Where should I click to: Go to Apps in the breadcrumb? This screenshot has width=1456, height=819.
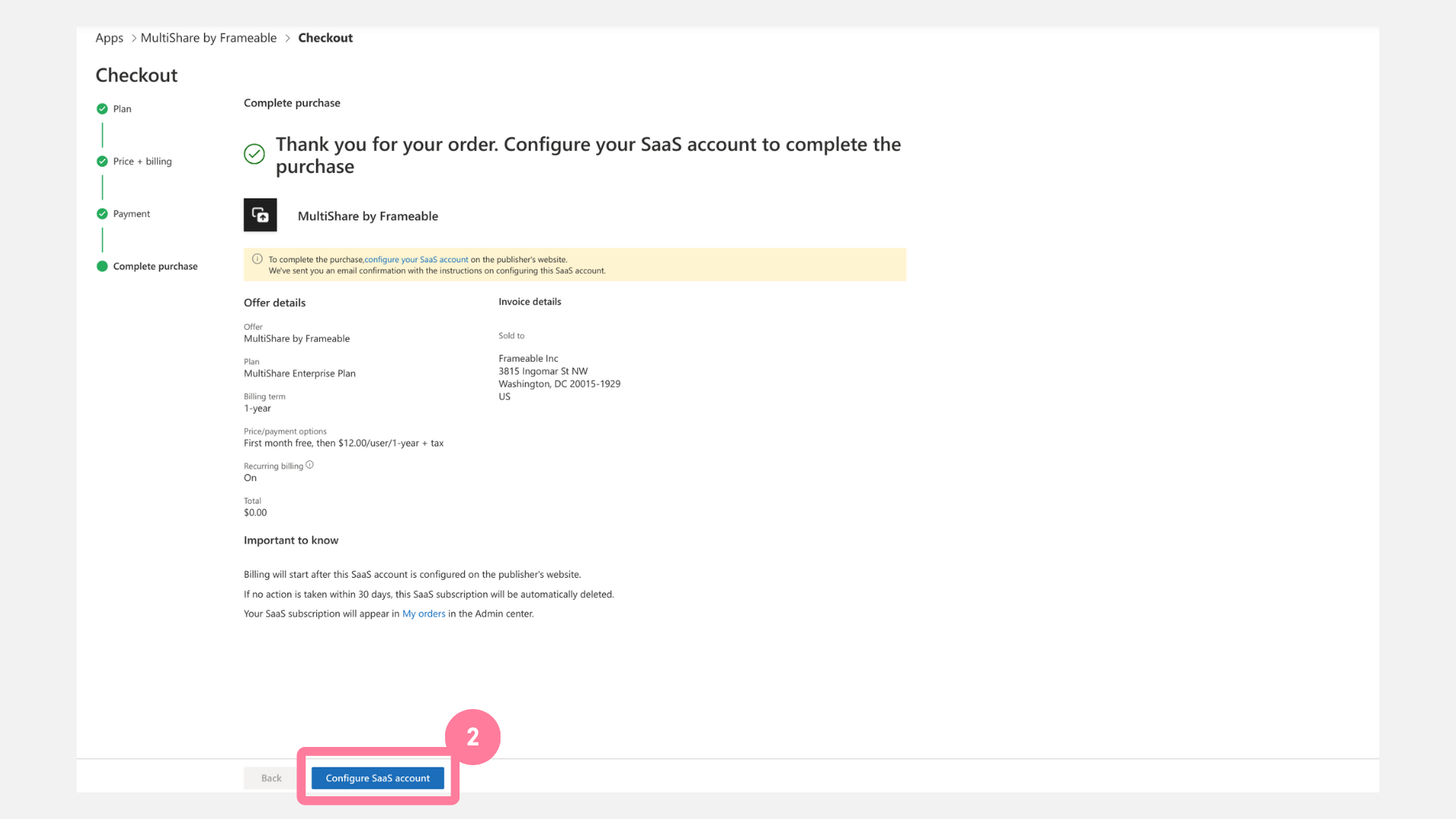(109, 38)
